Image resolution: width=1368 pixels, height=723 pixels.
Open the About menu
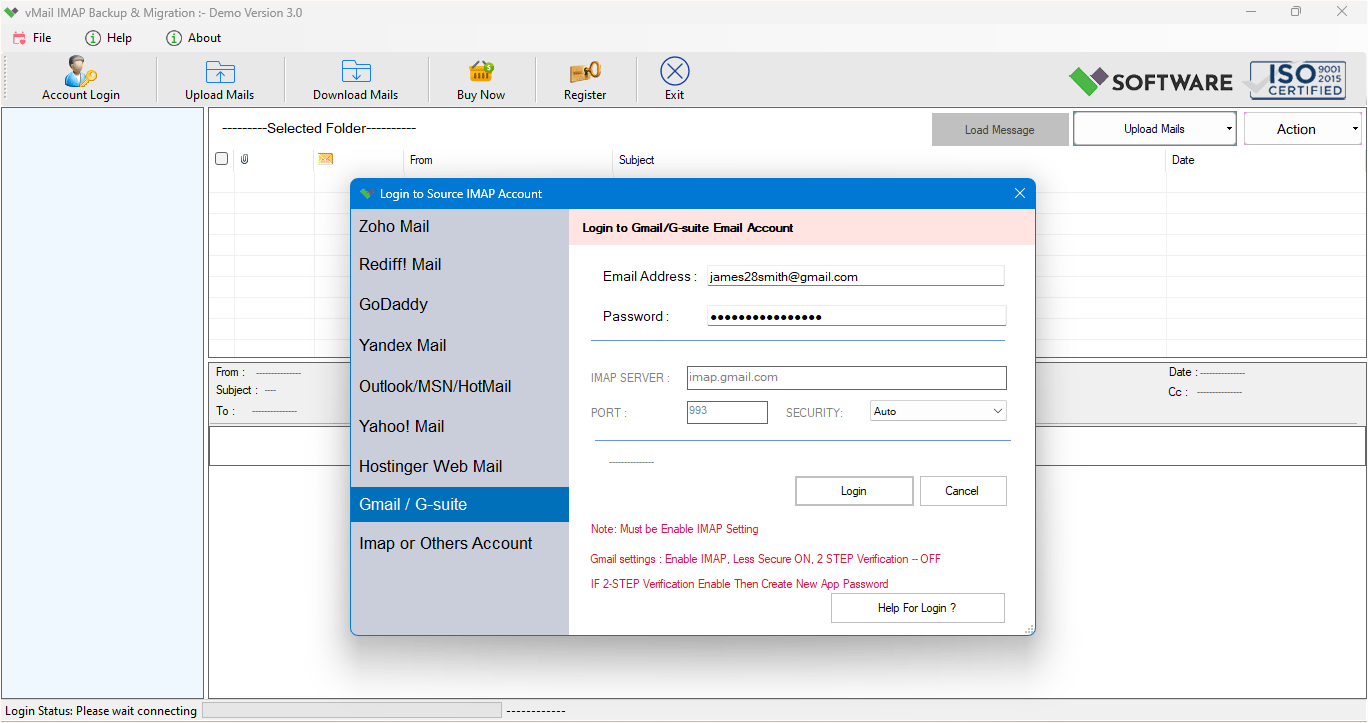193,38
